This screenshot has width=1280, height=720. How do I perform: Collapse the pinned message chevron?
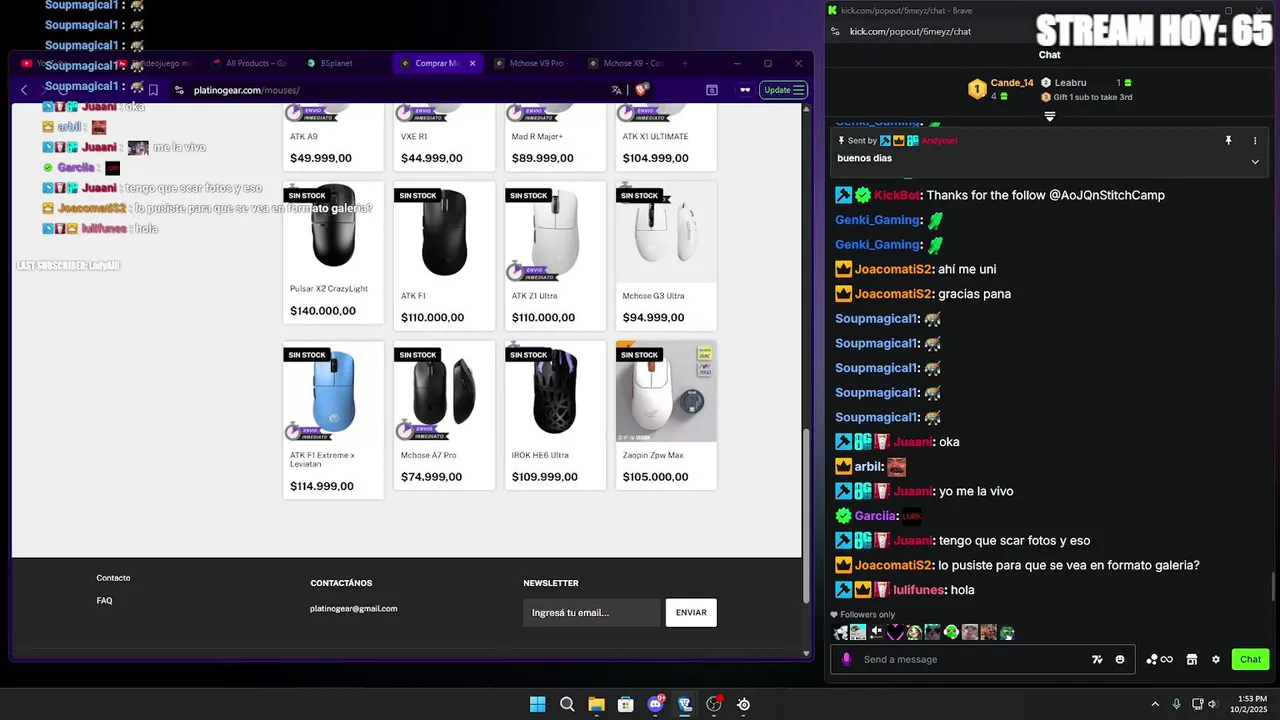point(1255,162)
